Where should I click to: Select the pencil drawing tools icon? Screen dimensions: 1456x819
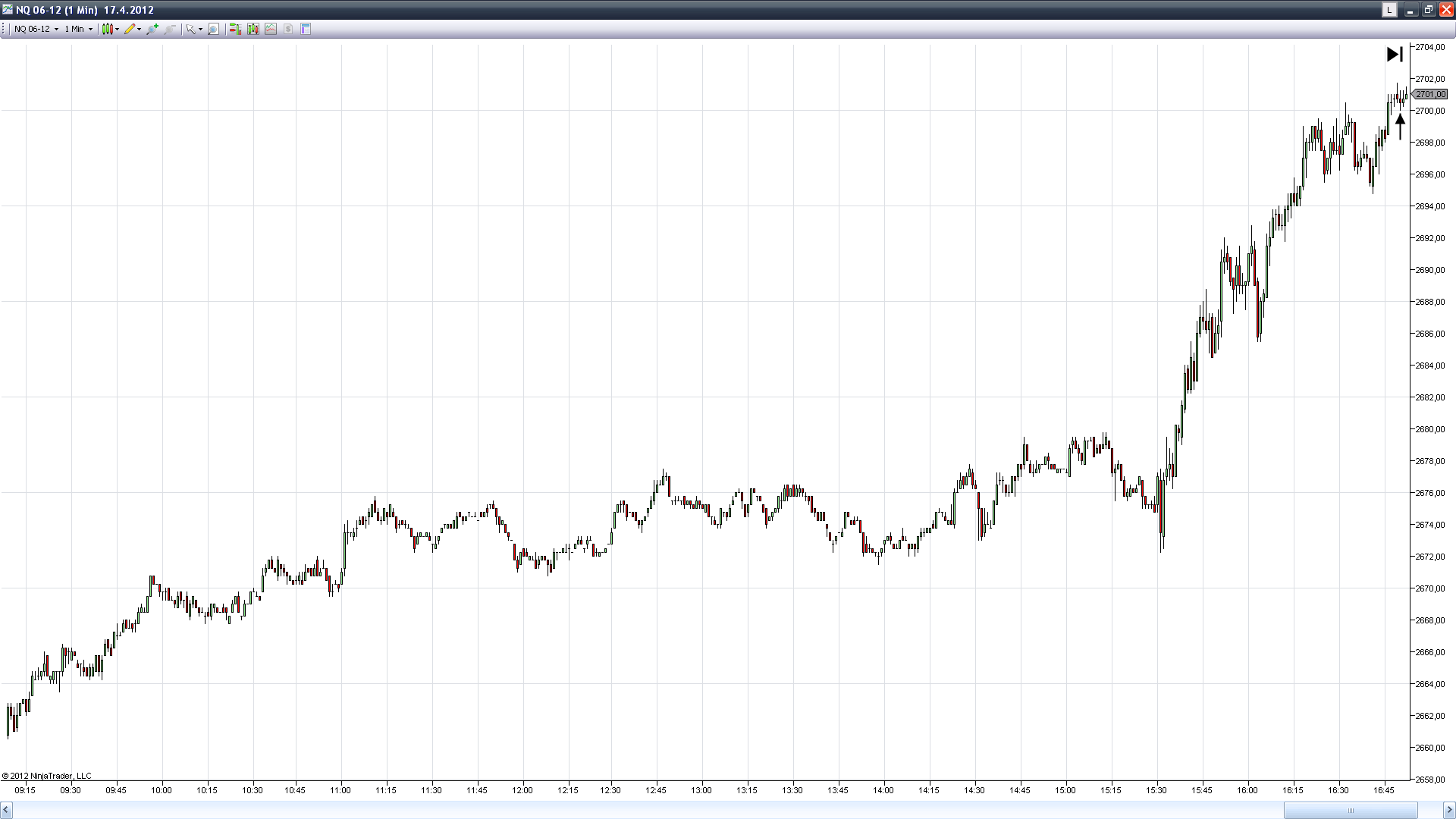coord(130,29)
